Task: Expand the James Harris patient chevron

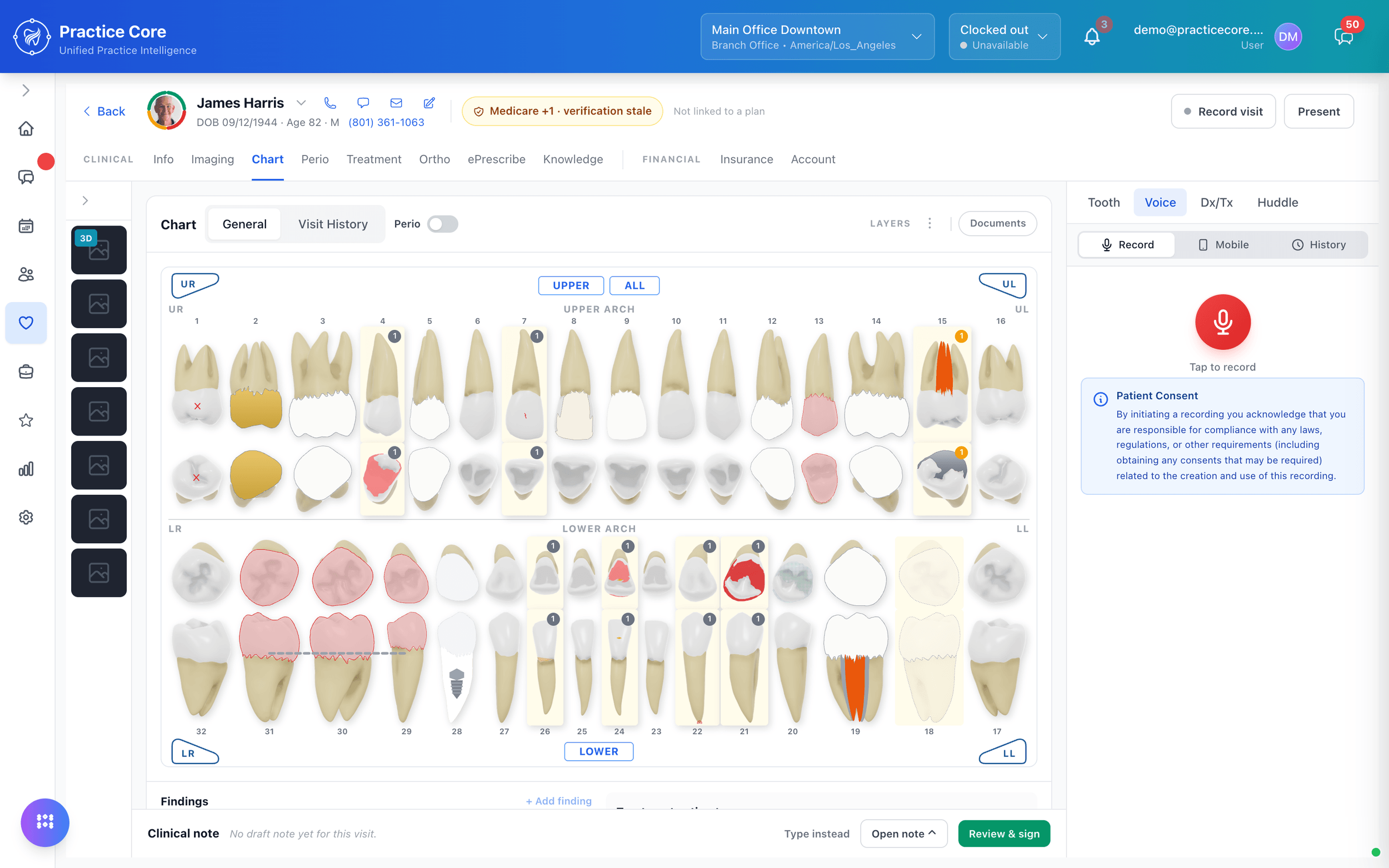Action: pyautogui.click(x=301, y=103)
